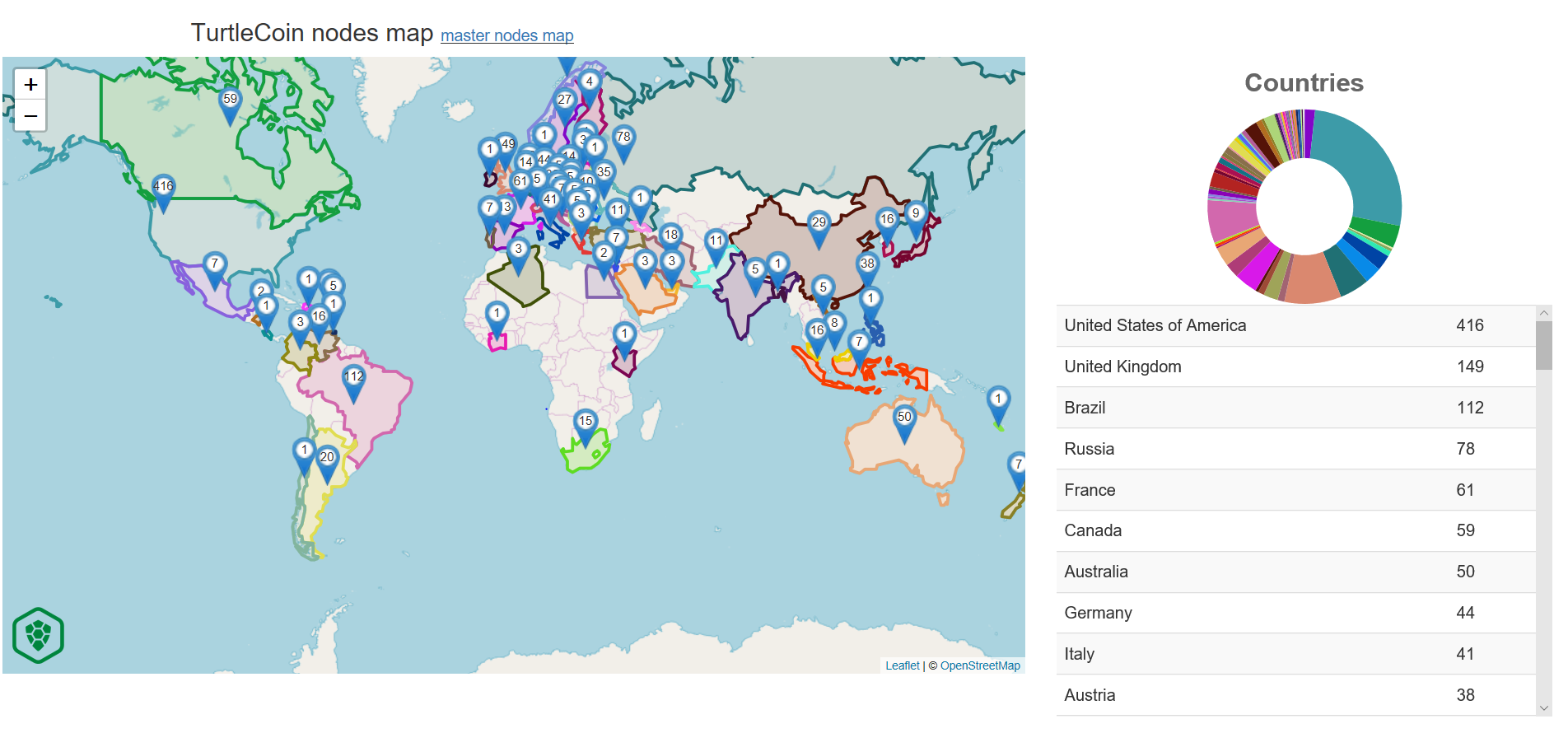Select the United States of America row
The image size is (1568, 747).
(1295, 325)
